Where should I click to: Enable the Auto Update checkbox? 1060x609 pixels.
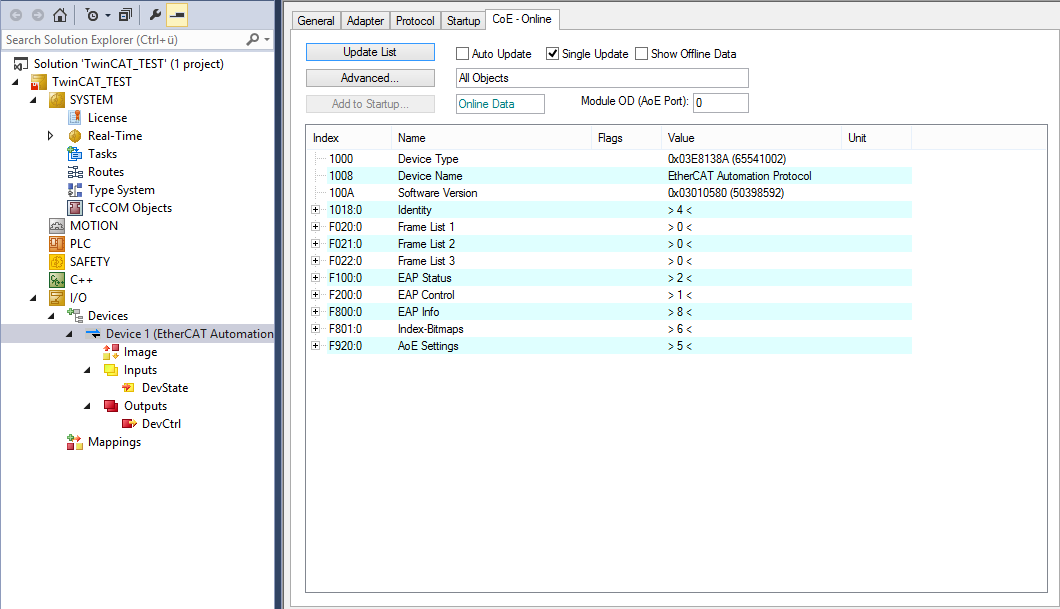point(462,53)
